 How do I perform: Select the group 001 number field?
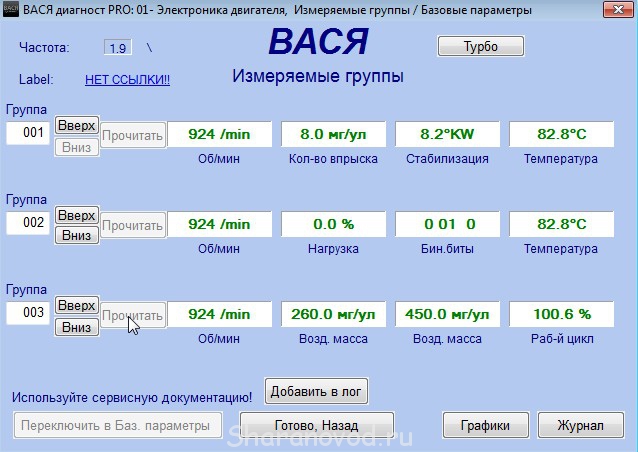pos(28,133)
